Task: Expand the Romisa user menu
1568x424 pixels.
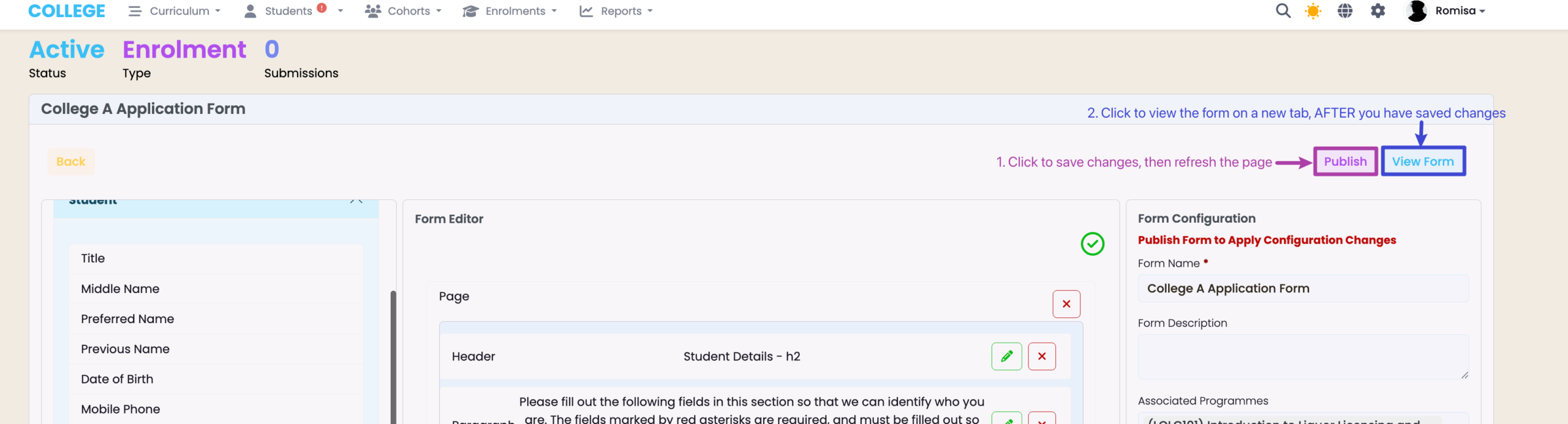Action: pyautogui.click(x=1459, y=11)
